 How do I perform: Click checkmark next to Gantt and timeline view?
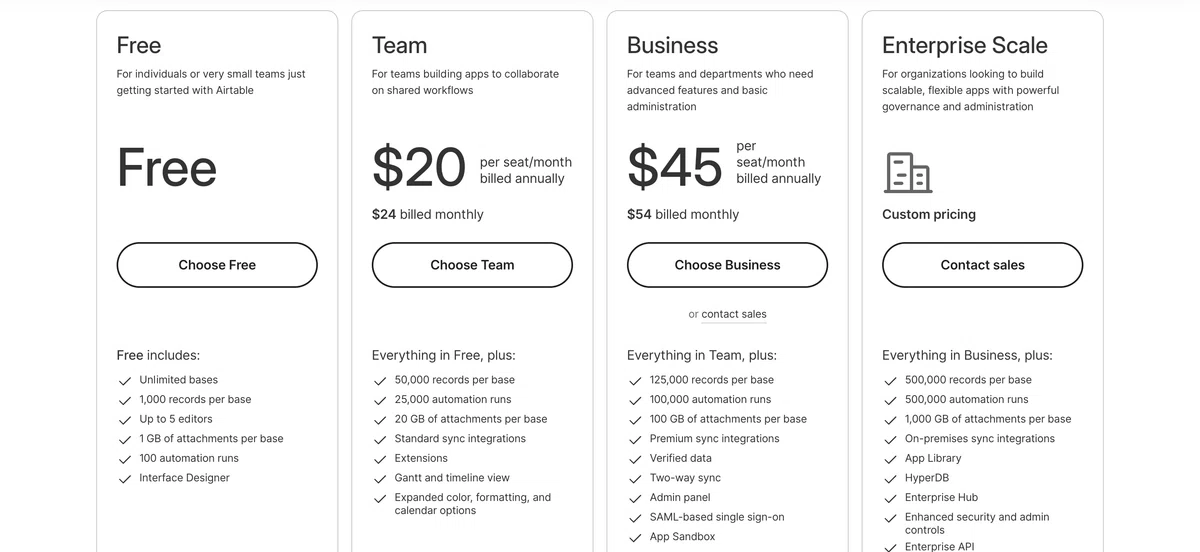pyautogui.click(x=380, y=479)
